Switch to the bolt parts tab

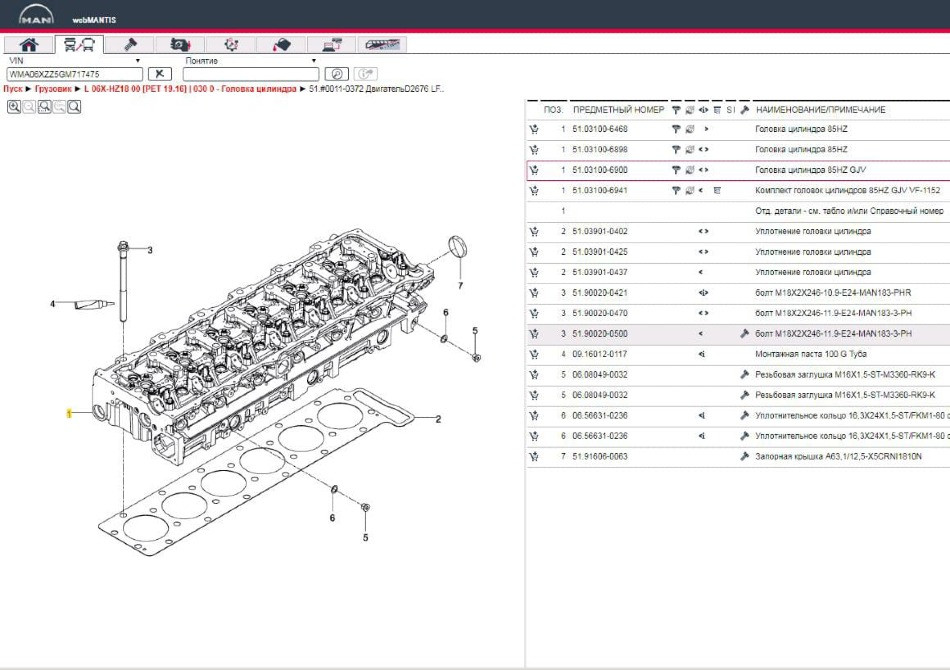(x=130, y=44)
